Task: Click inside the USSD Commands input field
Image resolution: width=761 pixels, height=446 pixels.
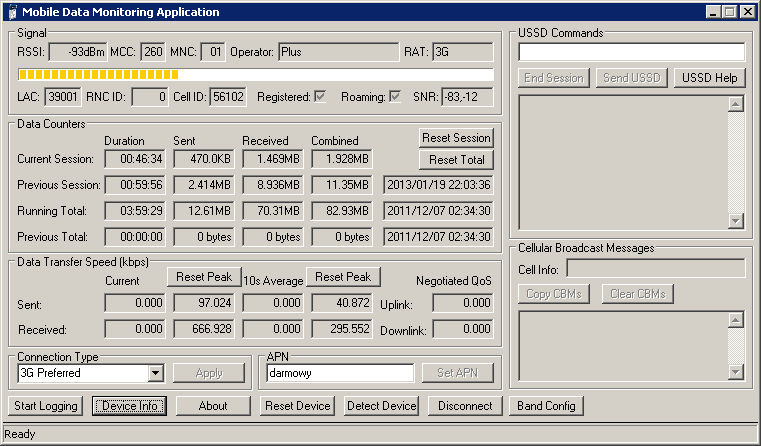Action: pyautogui.click(x=631, y=52)
